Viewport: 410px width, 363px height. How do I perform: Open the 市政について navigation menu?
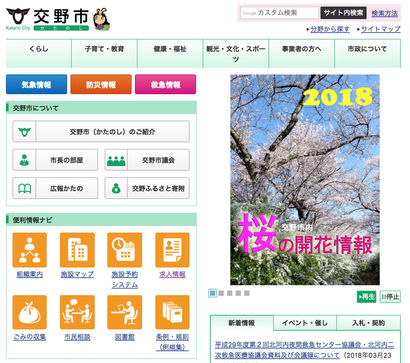coord(367,54)
